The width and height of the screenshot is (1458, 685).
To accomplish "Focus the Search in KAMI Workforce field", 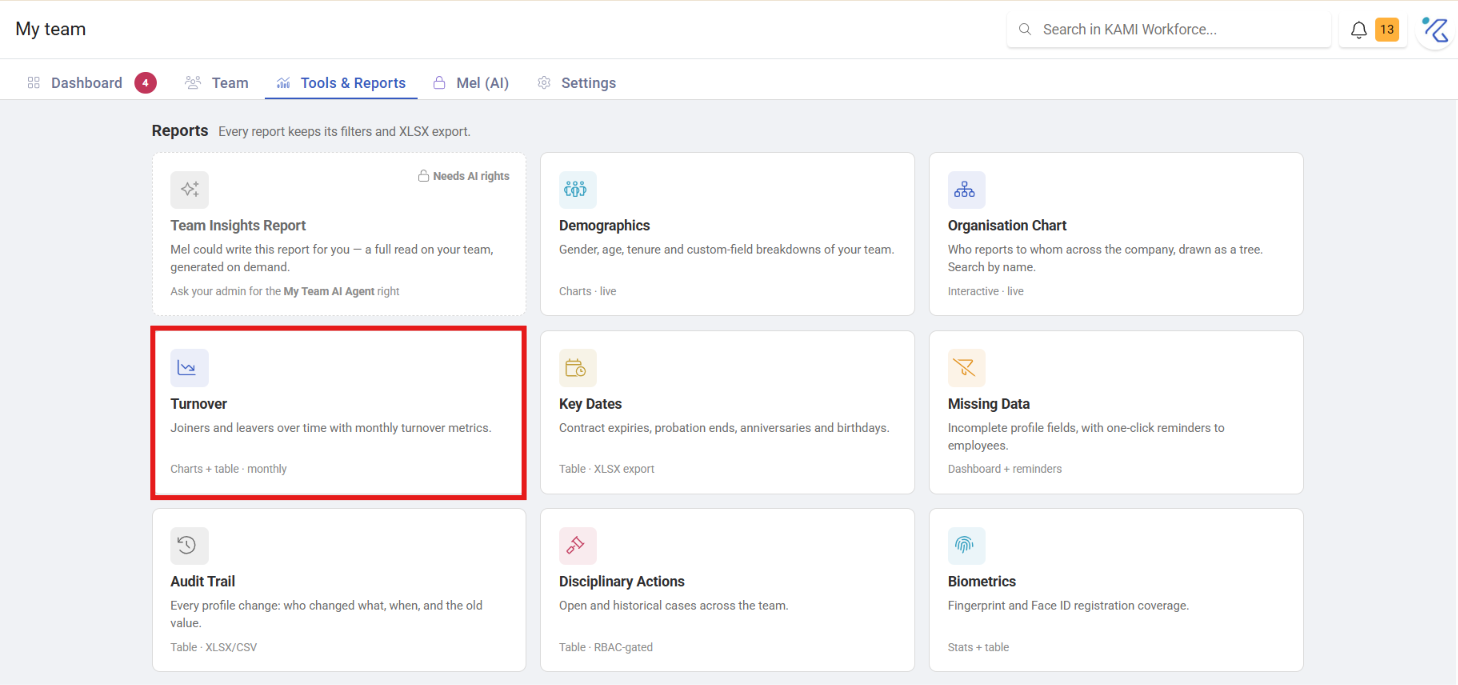I will click(1169, 30).
